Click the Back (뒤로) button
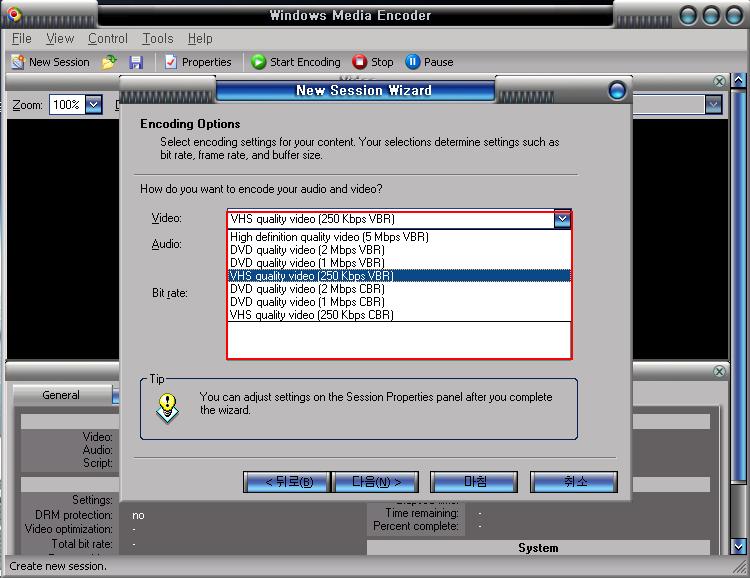Screen dimensions: 750x578 click(x=287, y=482)
